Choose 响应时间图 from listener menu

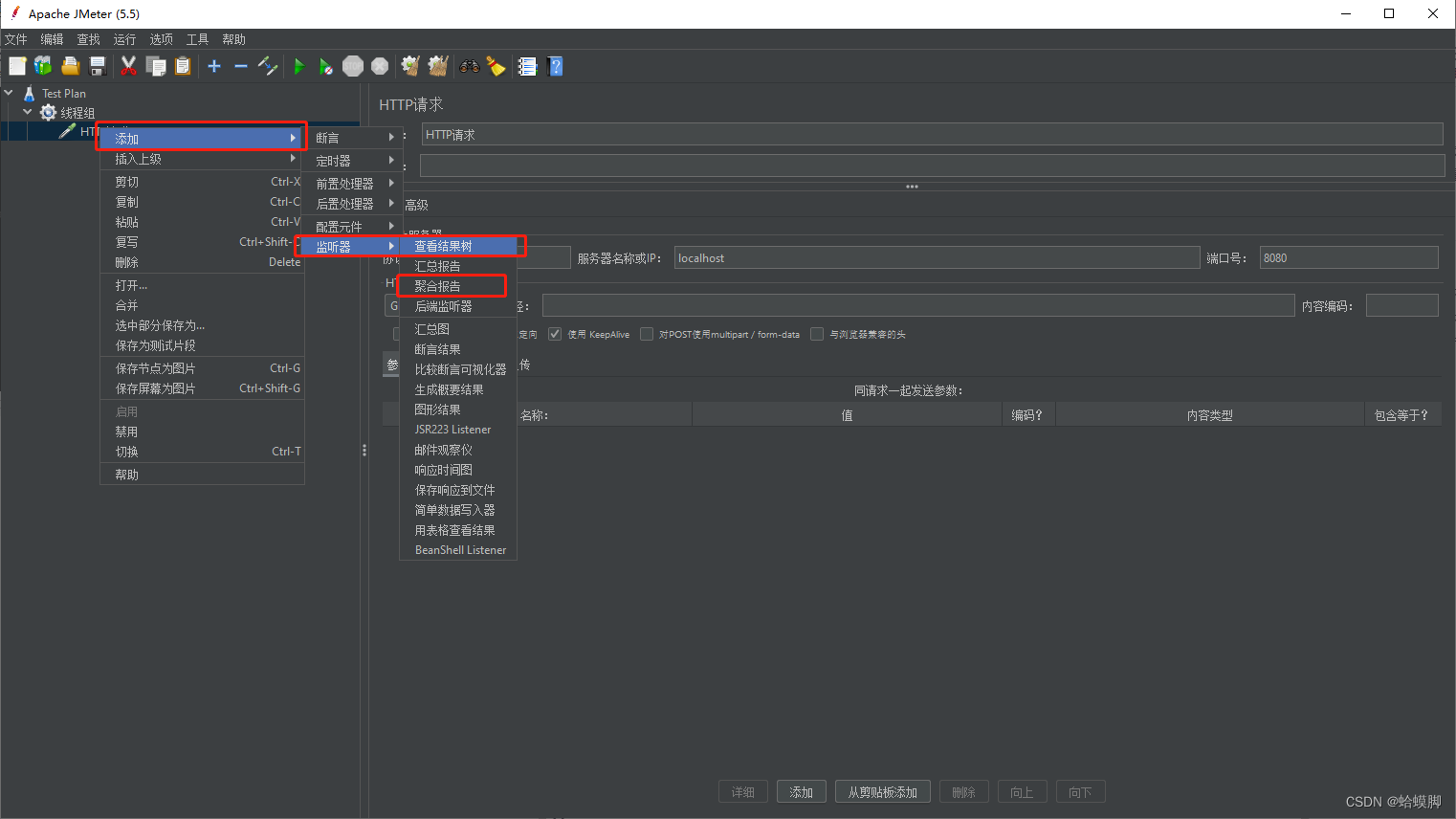pos(458,470)
